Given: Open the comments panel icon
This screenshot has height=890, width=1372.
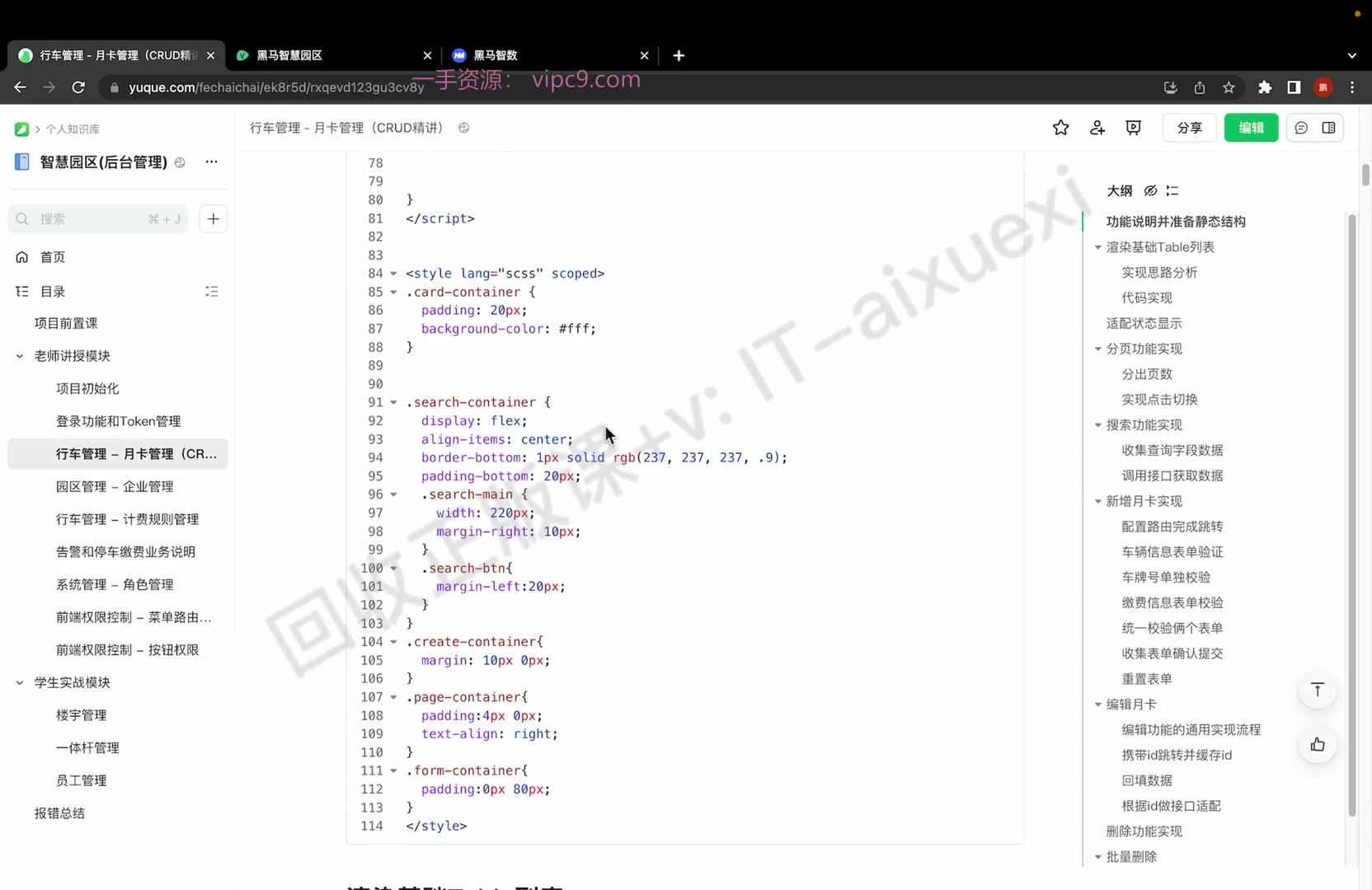Looking at the screenshot, I should [1301, 128].
